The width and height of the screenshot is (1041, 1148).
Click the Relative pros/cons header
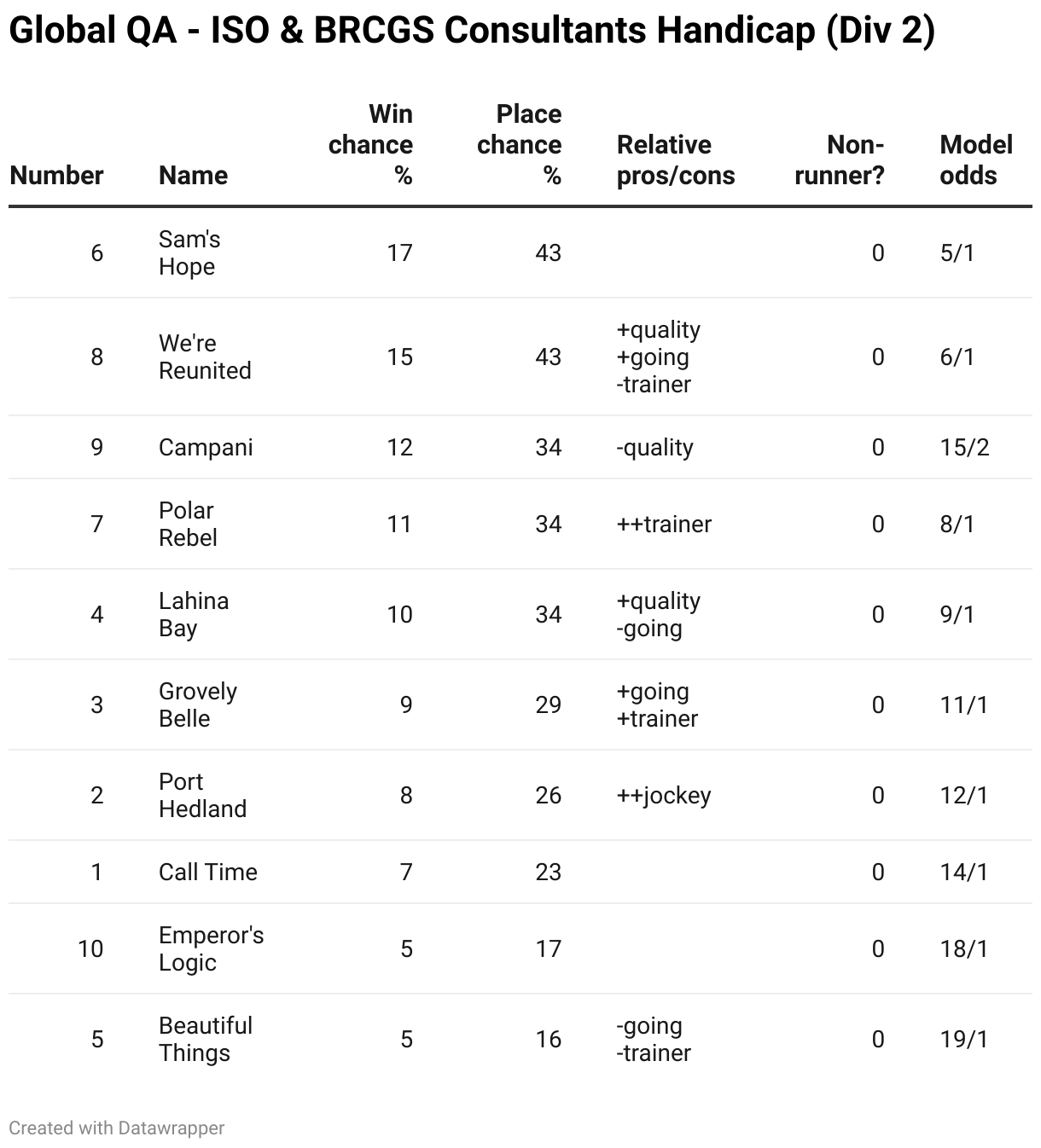click(676, 160)
